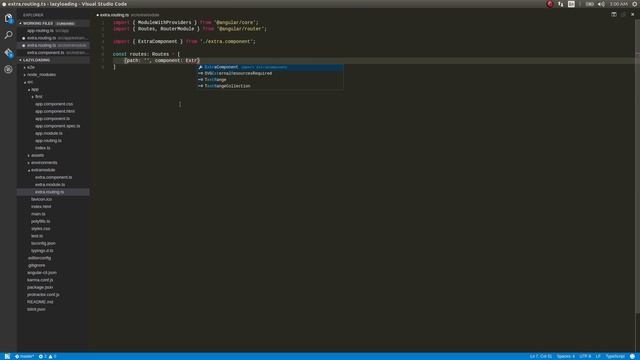Open index.ts under app folder
The width and height of the screenshot is (640, 360).
pyautogui.click(x=42, y=148)
